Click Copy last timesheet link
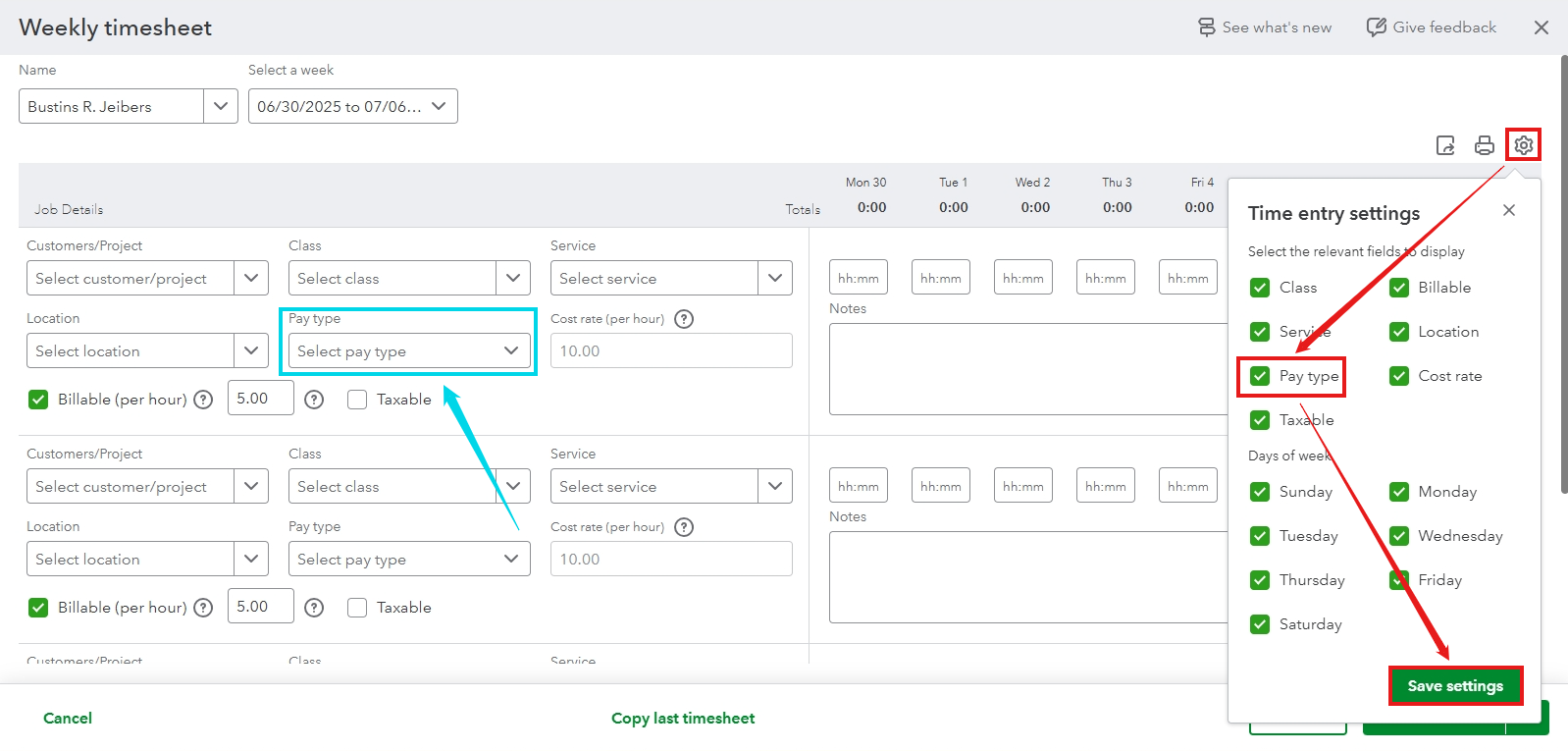Image resolution: width=1568 pixels, height=751 pixels. [683, 719]
